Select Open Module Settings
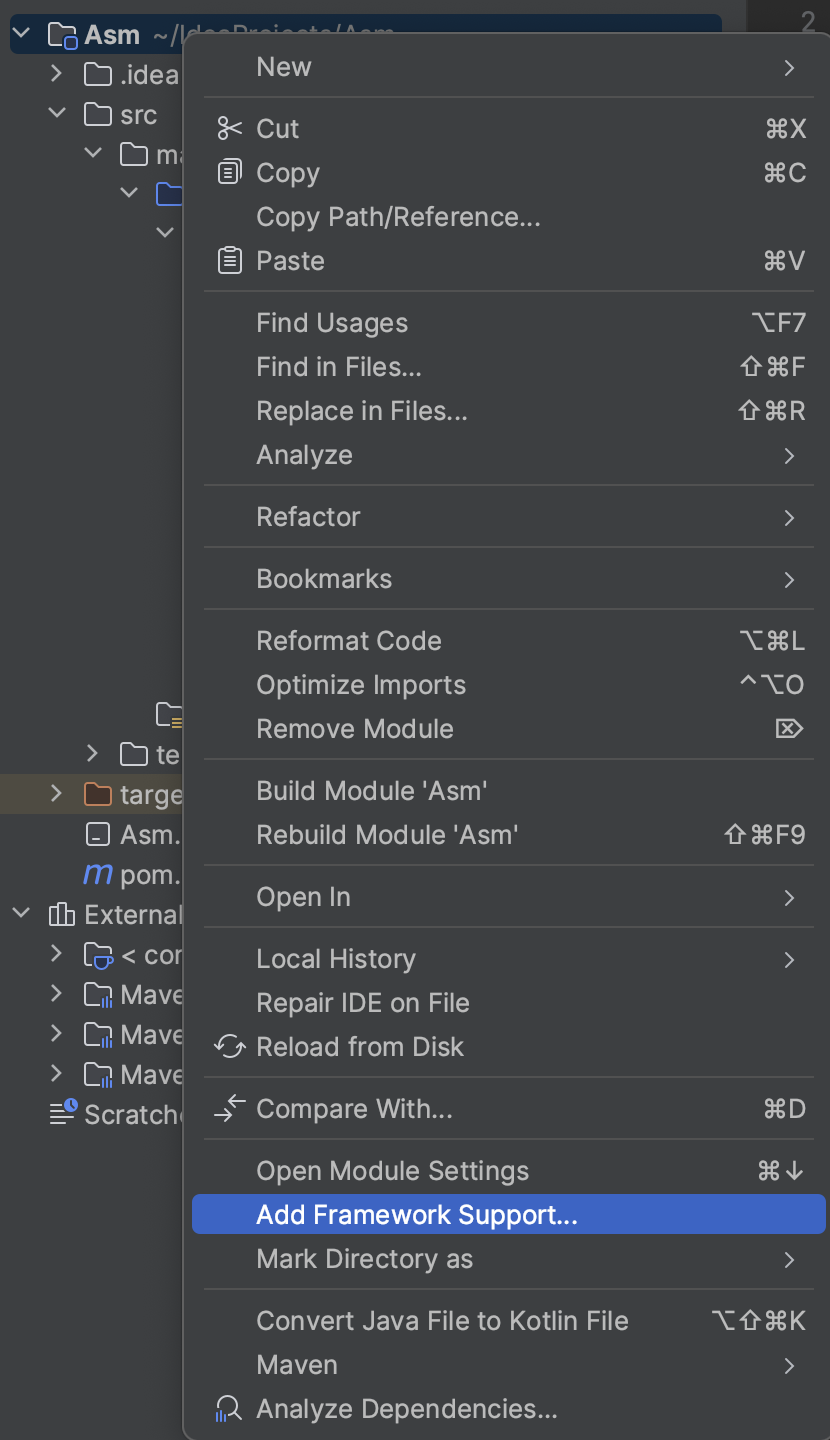The height and width of the screenshot is (1440, 830). click(x=392, y=1171)
